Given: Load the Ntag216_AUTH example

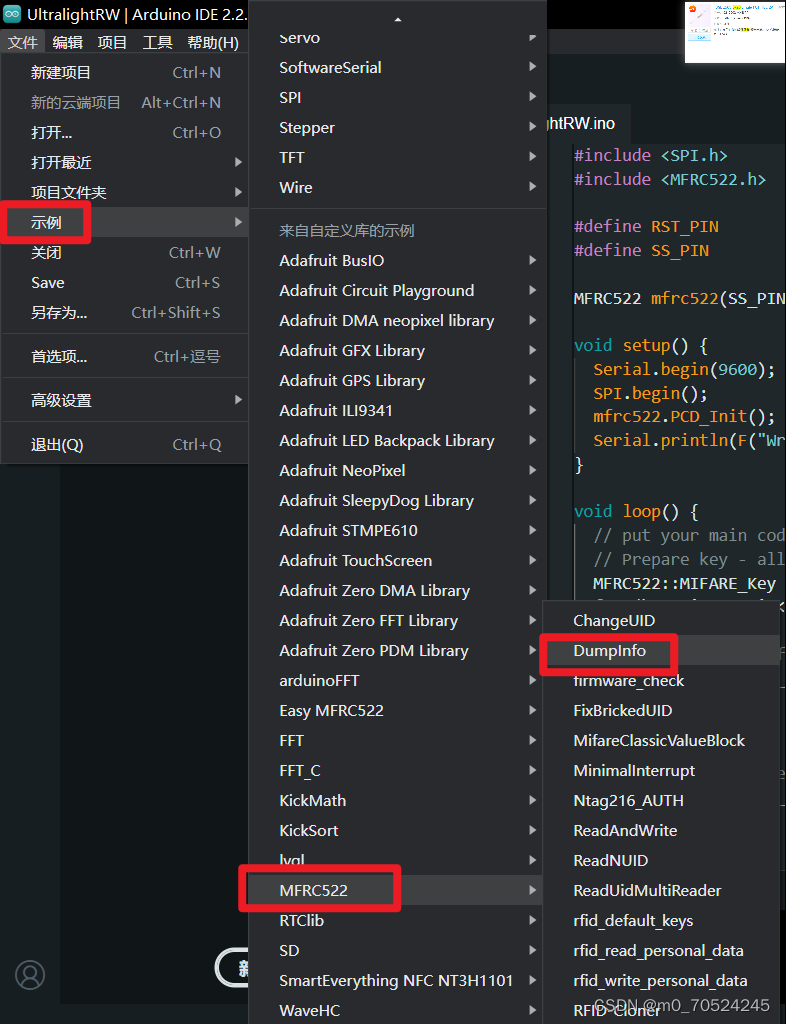Looking at the screenshot, I should (663, 801).
